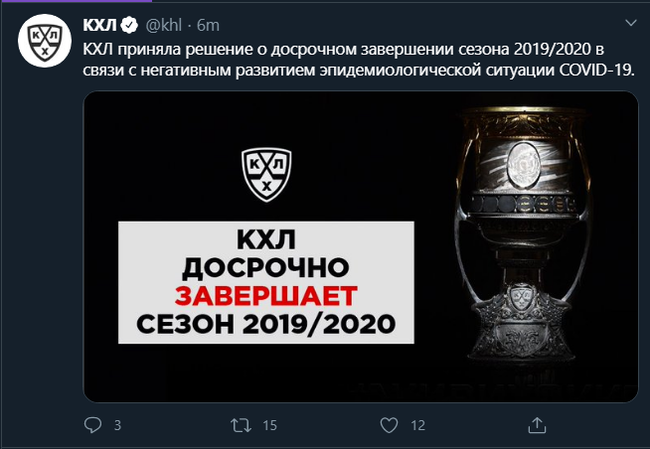650x449 pixels.
Task: Open the KHL profile avatar
Action: tap(45, 41)
